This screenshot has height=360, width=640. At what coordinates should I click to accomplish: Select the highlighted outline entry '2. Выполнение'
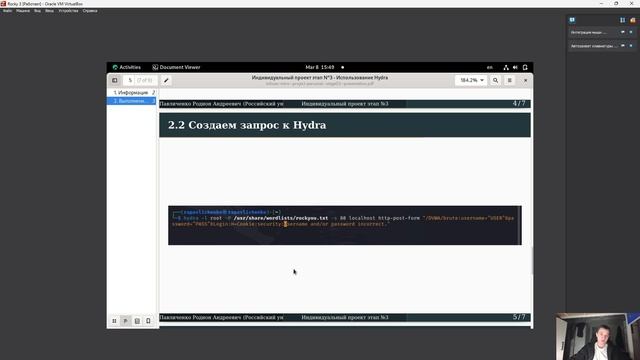(131, 101)
